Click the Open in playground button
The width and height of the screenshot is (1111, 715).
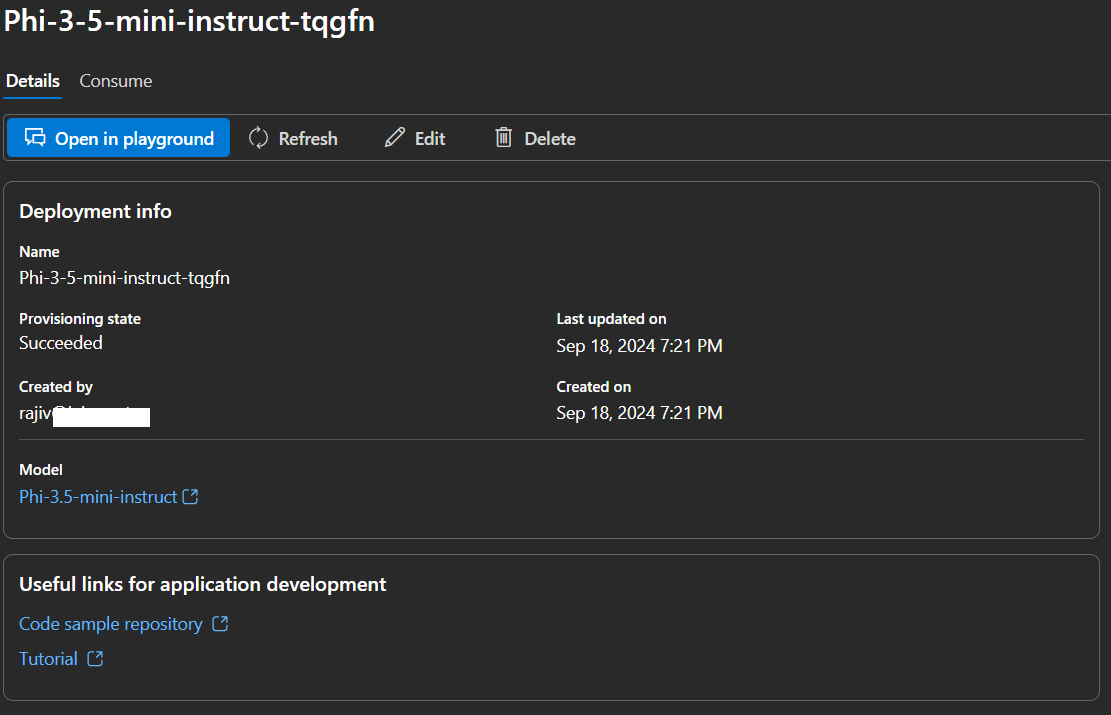tap(118, 137)
